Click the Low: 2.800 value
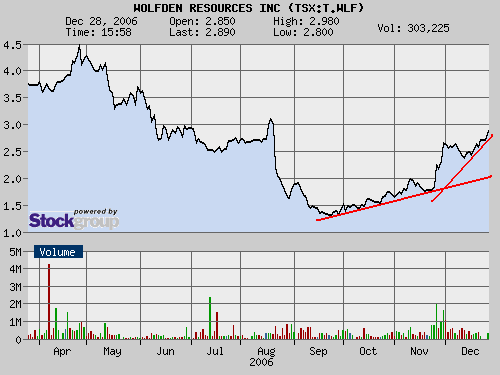 click(x=303, y=32)
